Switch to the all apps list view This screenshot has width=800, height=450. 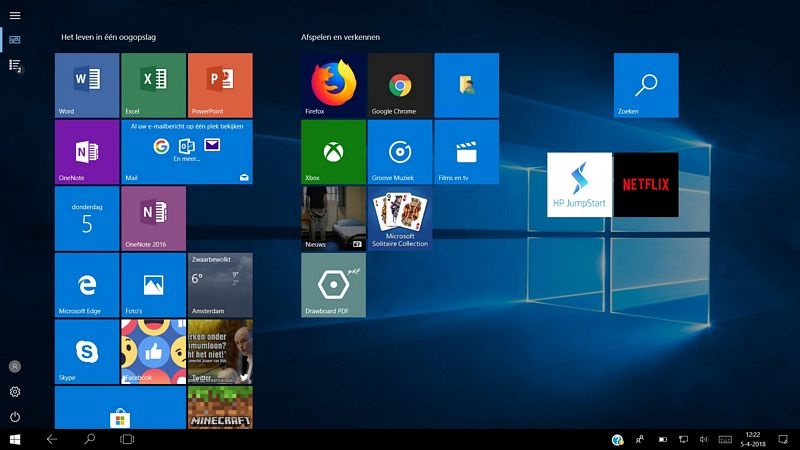(x=15, y=65)
